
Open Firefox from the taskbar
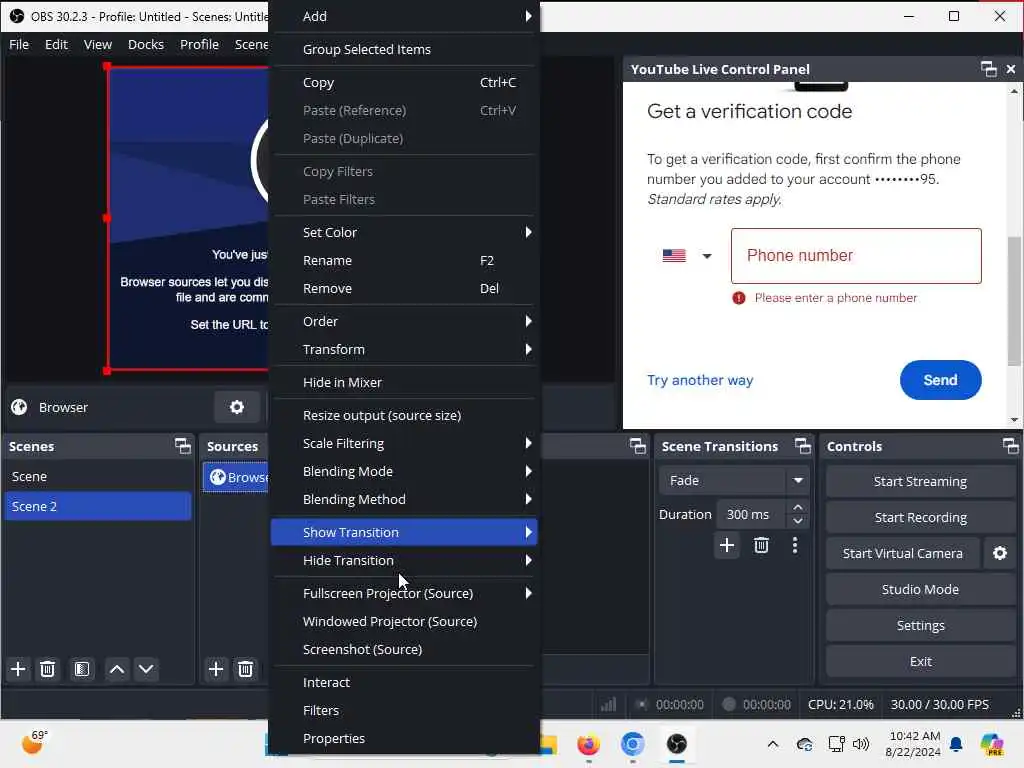[588, 744]
